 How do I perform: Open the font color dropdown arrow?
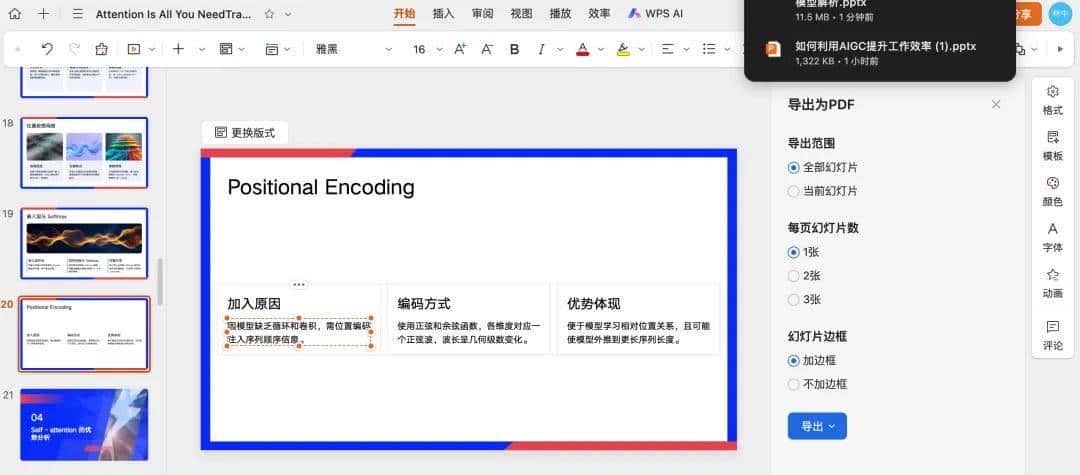(601, 49)
